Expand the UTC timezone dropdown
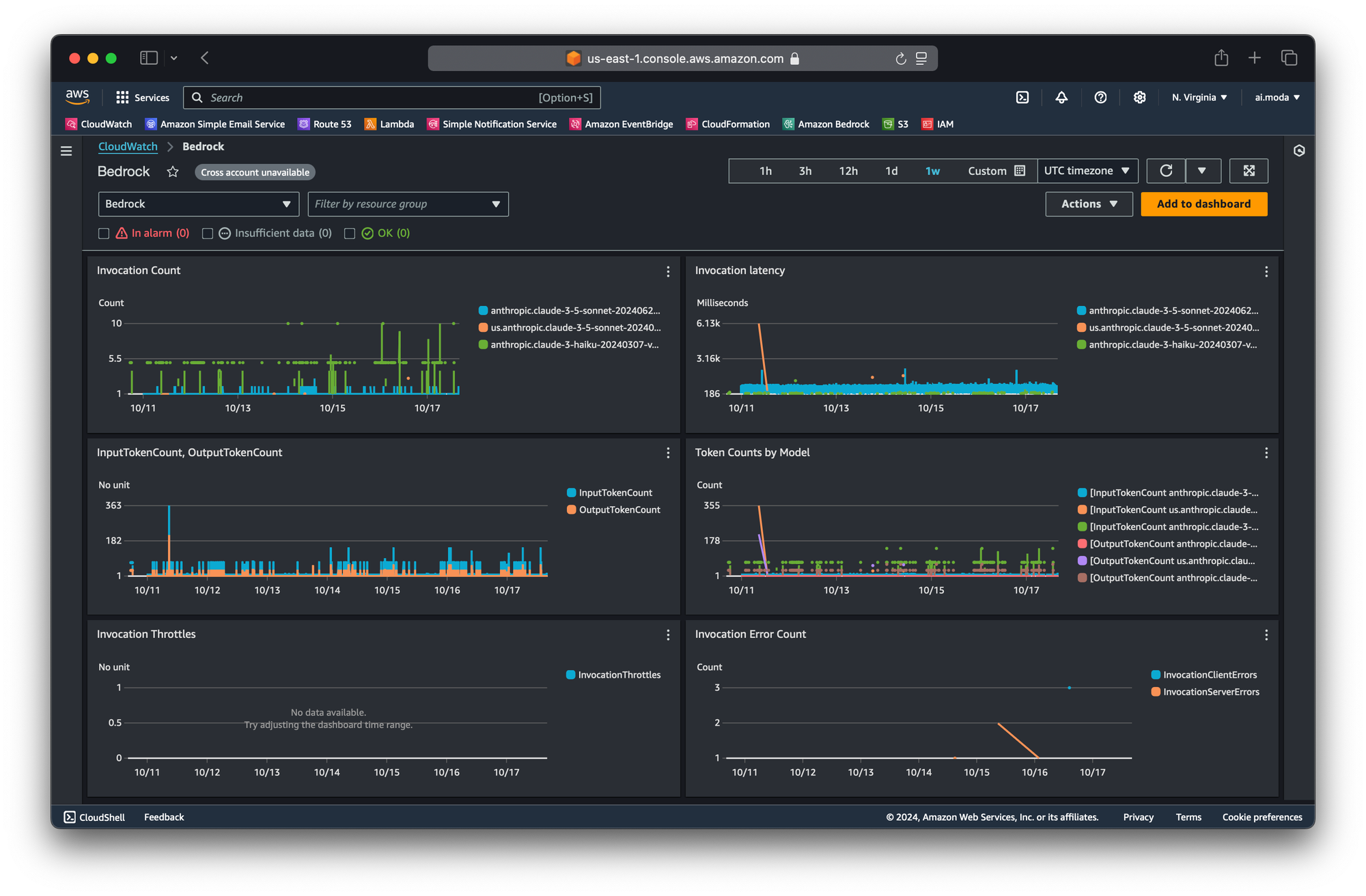The height and width of the screenshot is (896, 1366). point(1087,171)
